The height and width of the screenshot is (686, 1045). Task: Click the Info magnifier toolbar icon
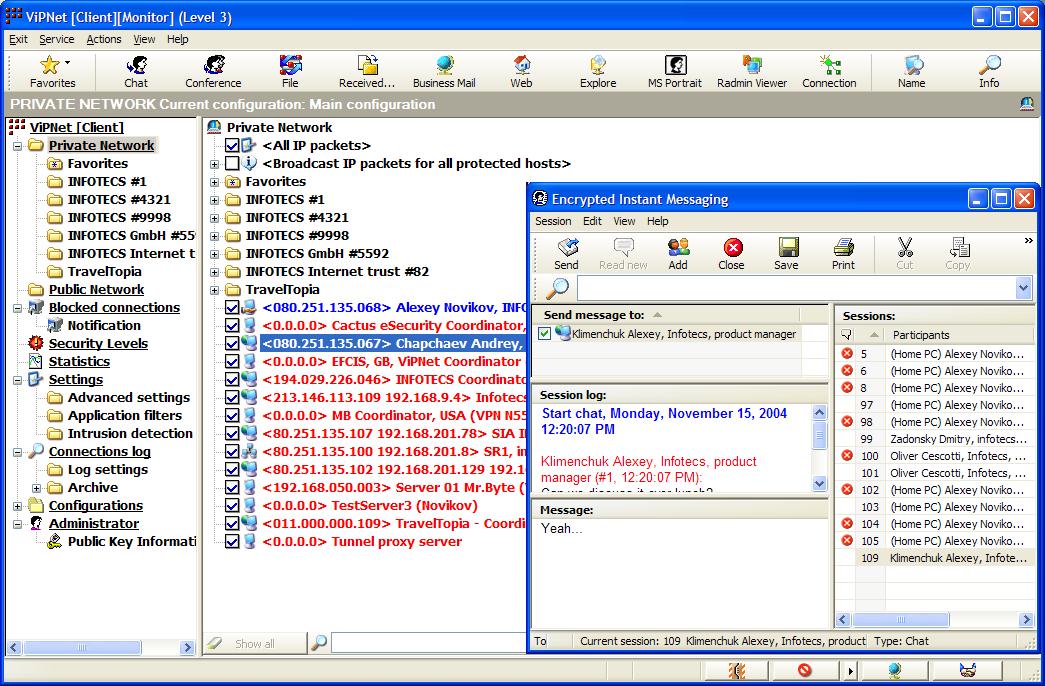point(989,65)
